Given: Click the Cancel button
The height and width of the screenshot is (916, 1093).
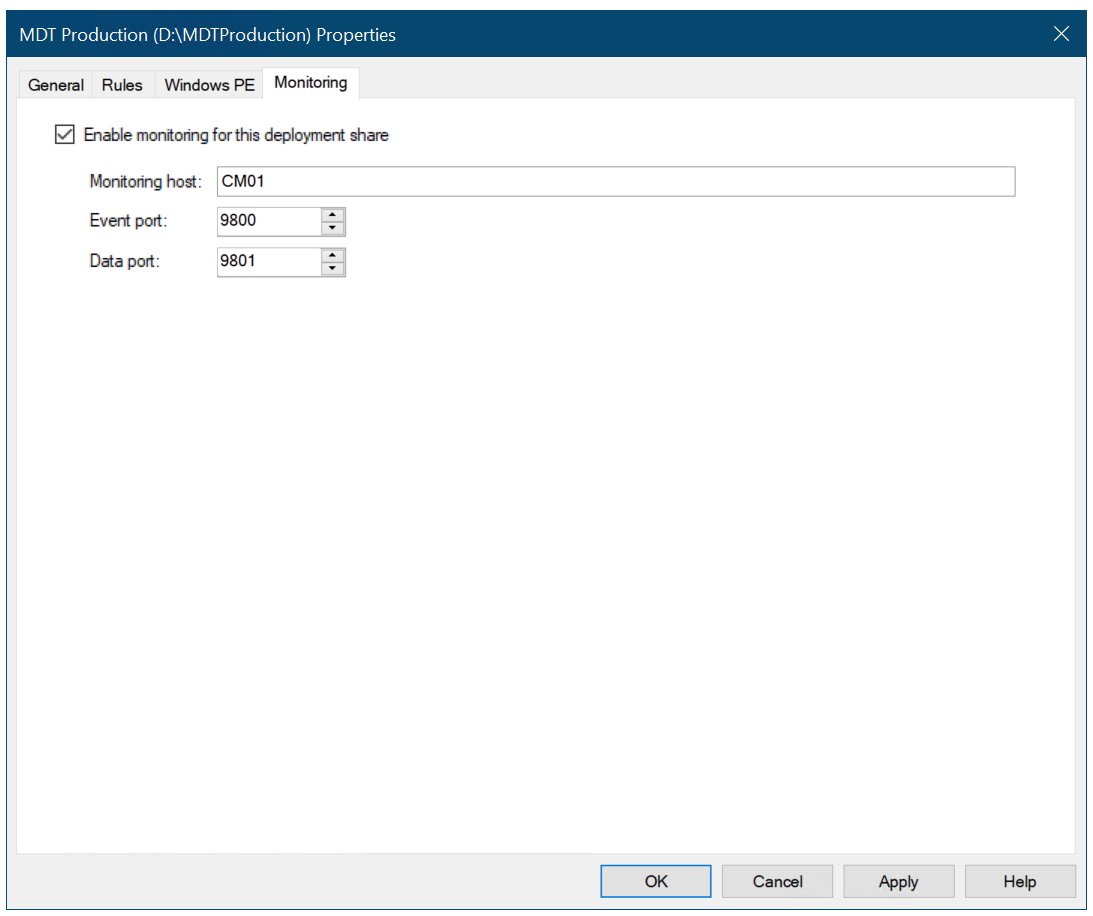Looking at the screenshot, I should [777, 881].
